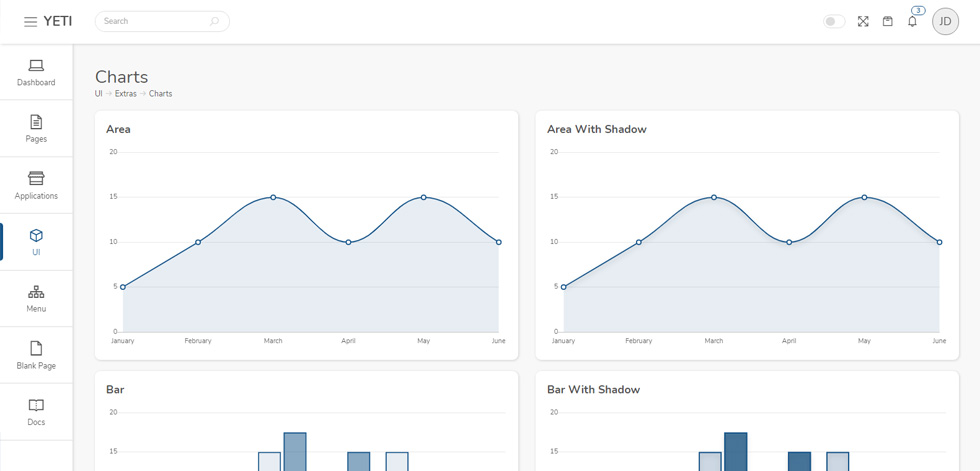Screen dimensions: 980x471
Task: Click the Applications store icon
Action: click(x=36, y=178)
